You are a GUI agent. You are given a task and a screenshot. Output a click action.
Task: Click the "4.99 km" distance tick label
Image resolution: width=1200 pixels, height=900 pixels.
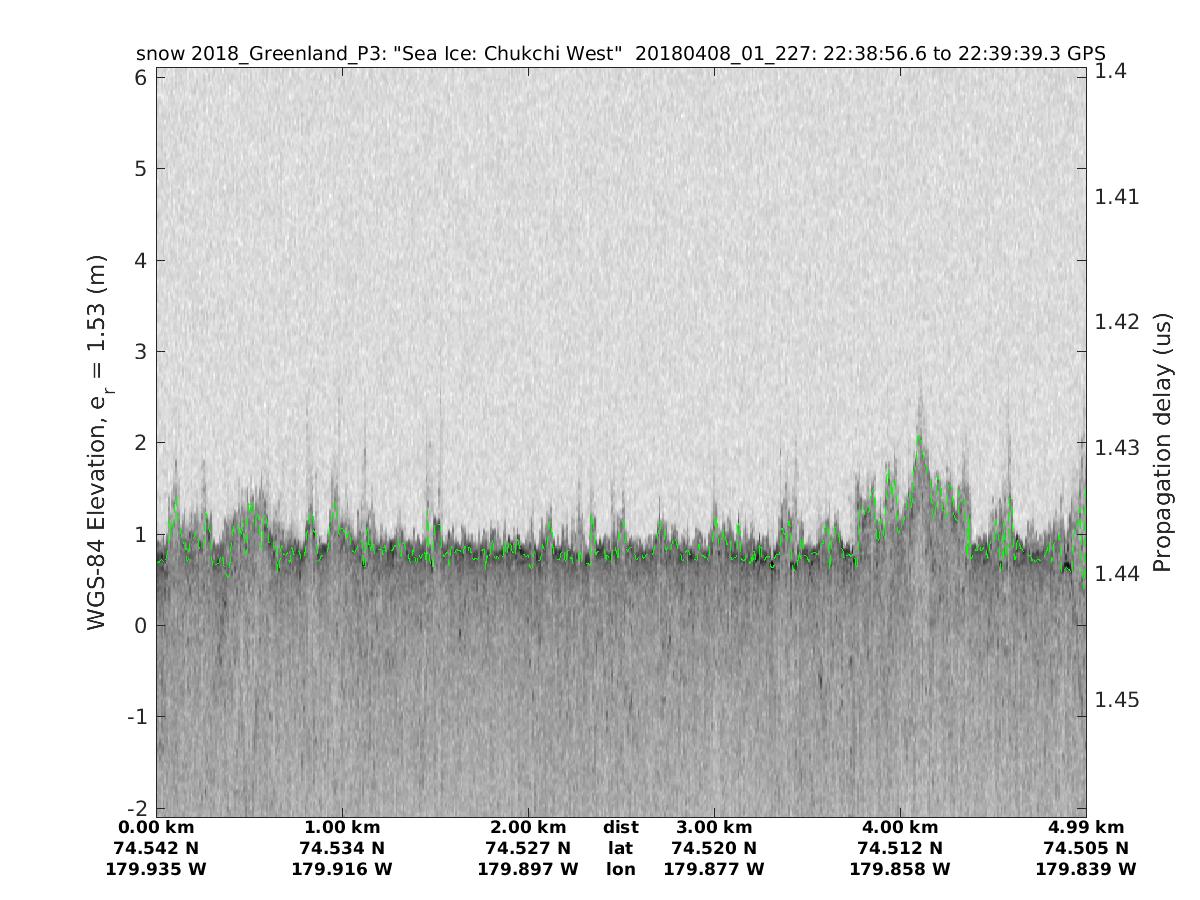pyautogui.click(x=1086, y=827)
